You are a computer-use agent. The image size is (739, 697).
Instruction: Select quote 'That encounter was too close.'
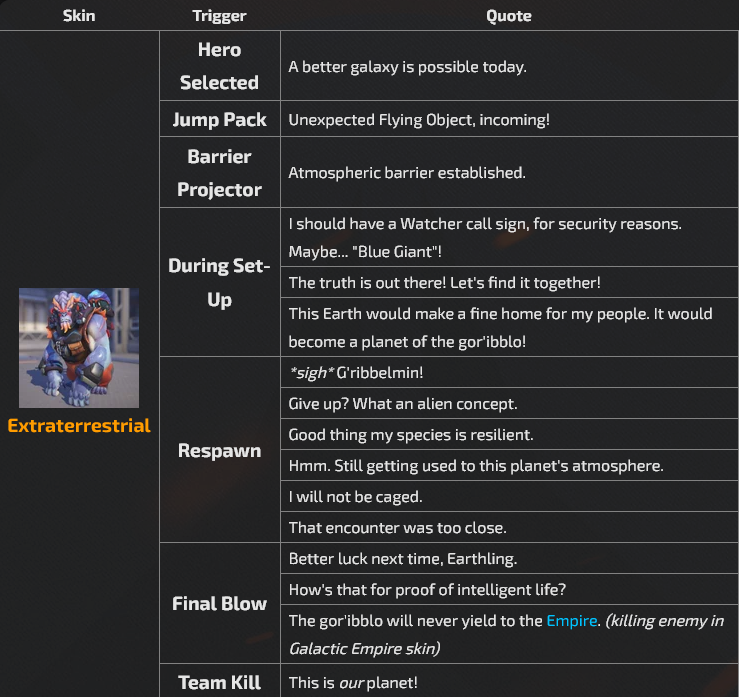(x=397, y=528)
